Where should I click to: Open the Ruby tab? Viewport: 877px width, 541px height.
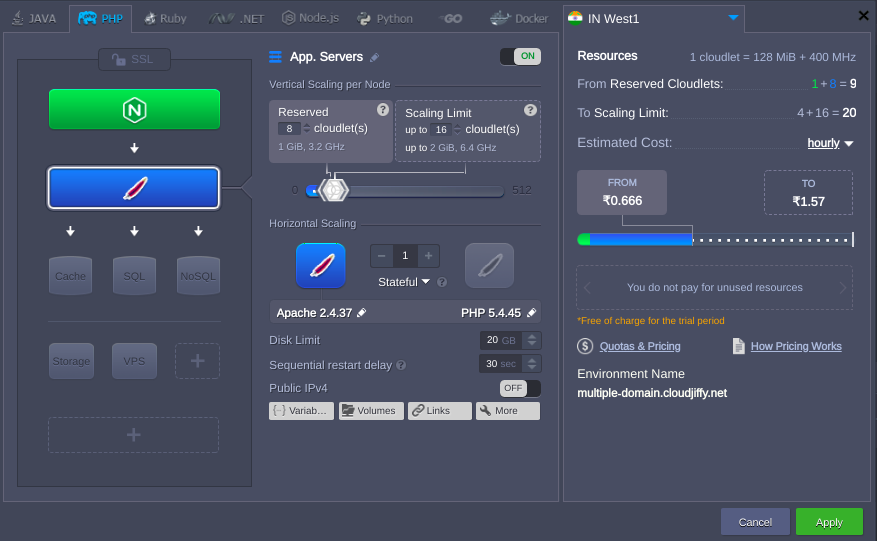(166, 18)
